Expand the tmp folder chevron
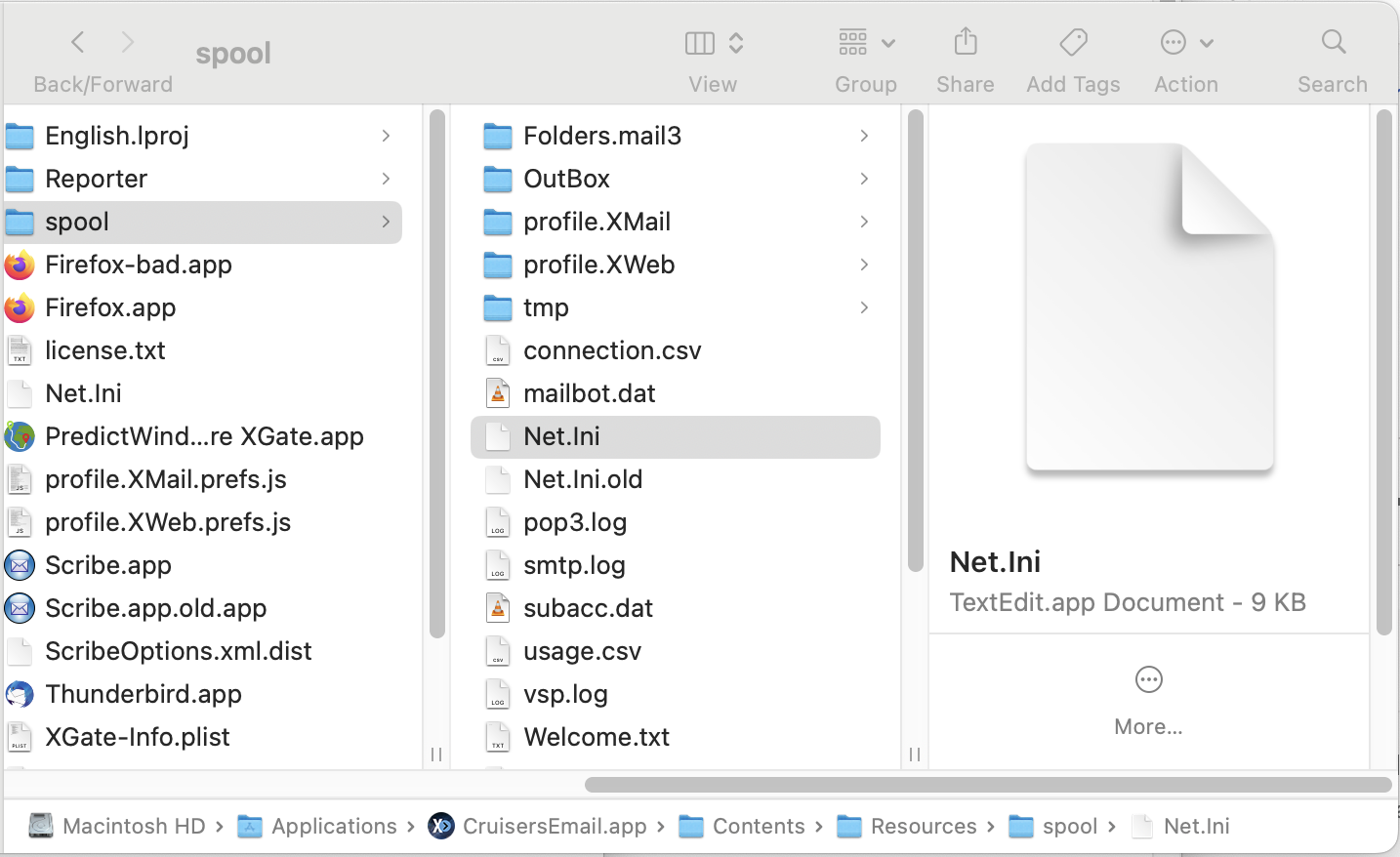 click(x=865, y=307)
